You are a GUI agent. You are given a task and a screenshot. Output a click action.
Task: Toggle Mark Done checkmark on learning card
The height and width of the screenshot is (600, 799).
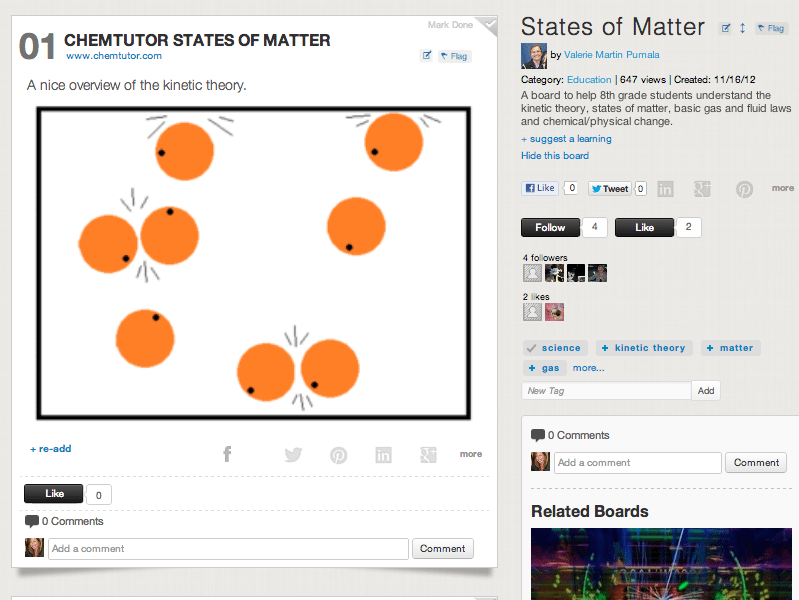(489, 24)
